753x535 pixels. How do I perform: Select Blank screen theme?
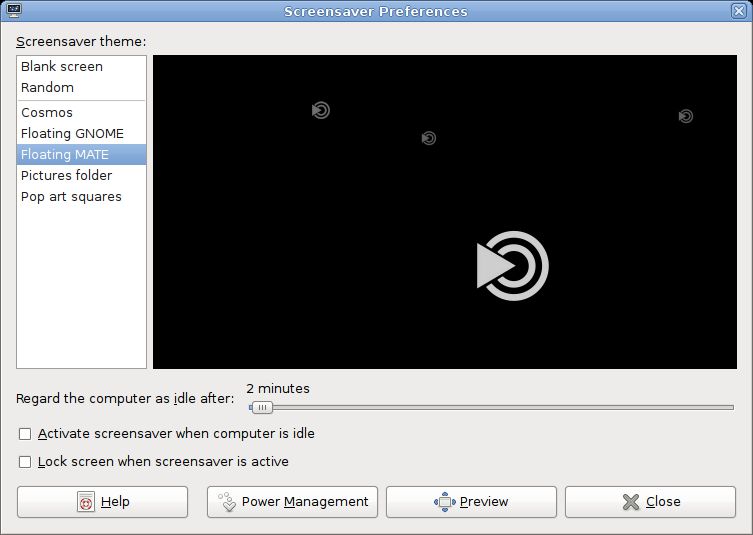(x=81, y=66)
